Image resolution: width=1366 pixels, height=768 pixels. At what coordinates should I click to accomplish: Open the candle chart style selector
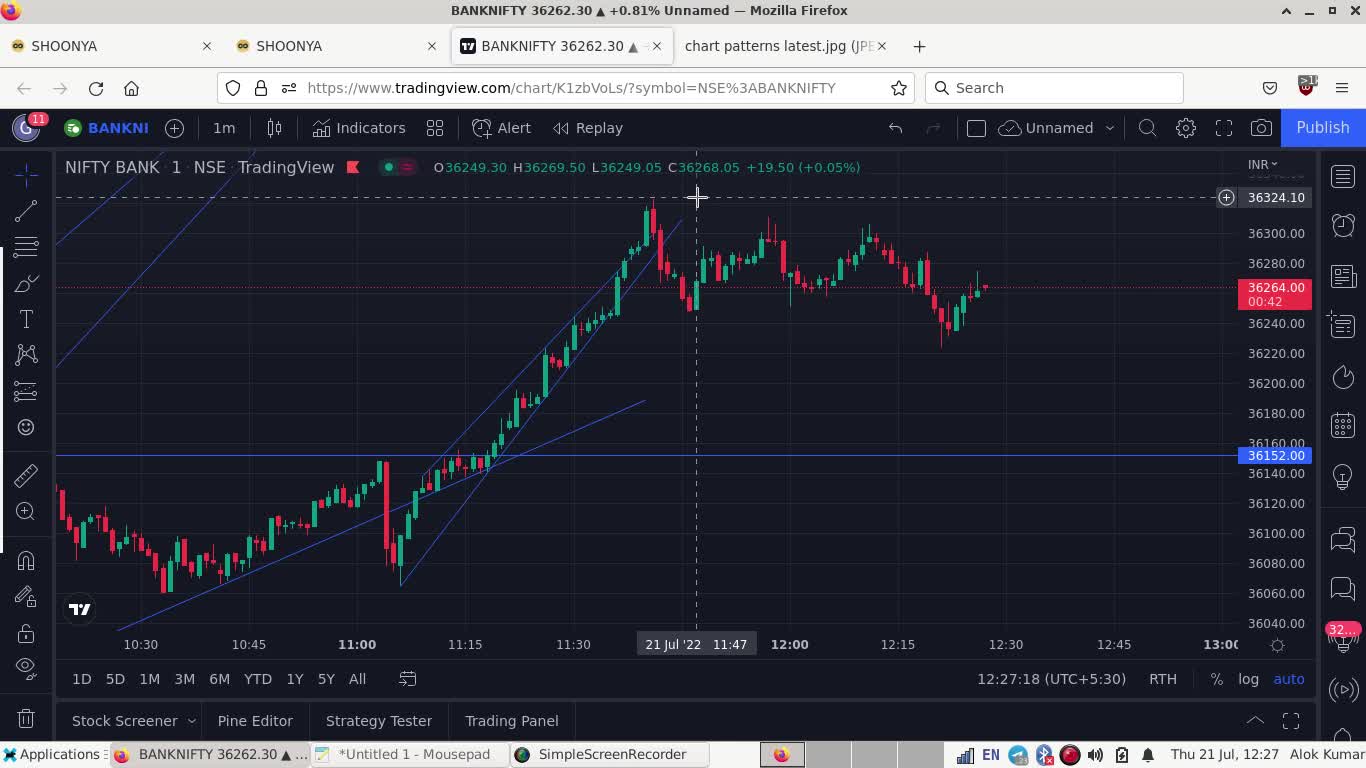274,128
